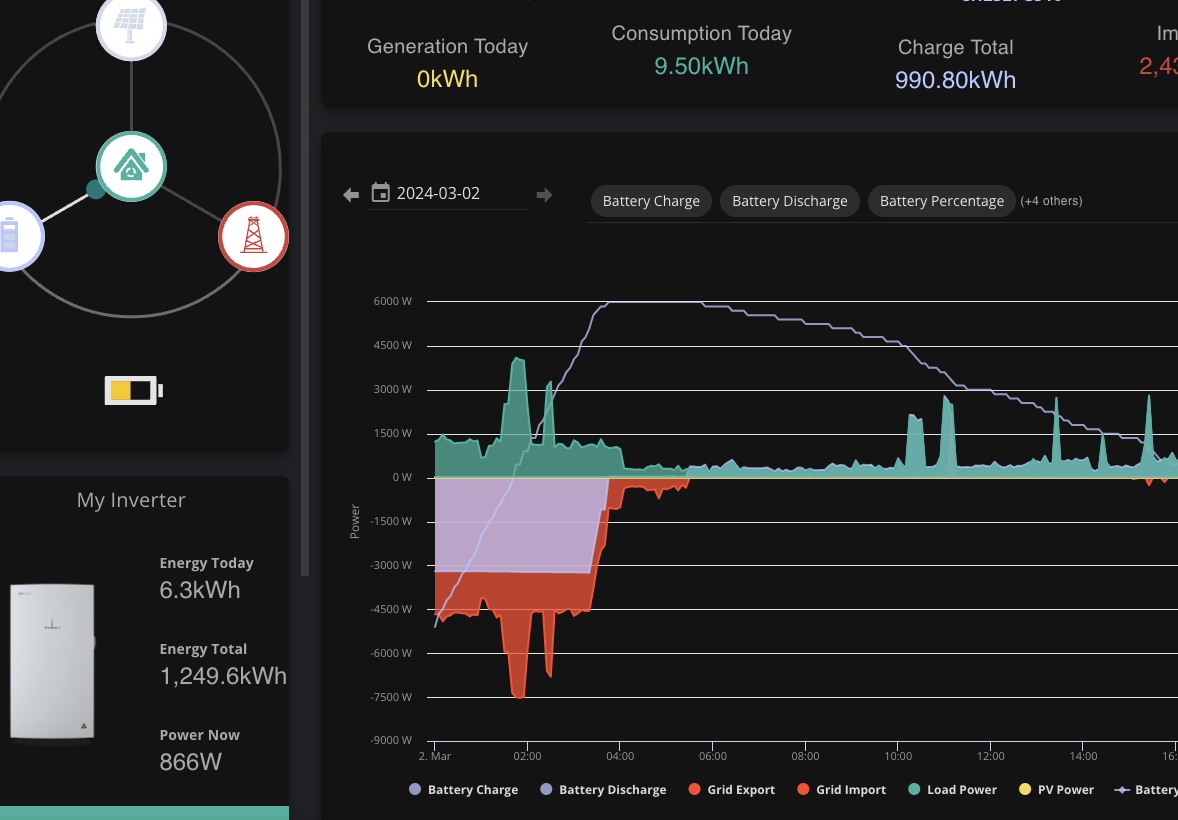Toggle Grid Export legend series
1178x820 pixels.
732,789
